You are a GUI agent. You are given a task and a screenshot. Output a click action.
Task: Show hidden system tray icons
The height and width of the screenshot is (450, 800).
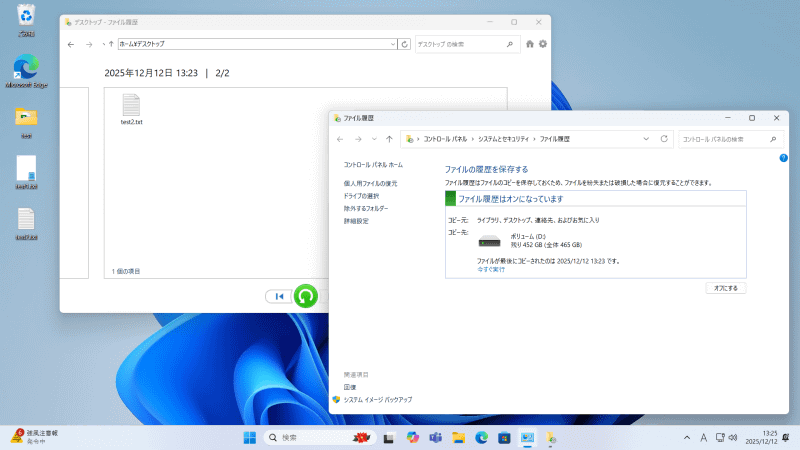pyautogui.click(x=687, y=438)
